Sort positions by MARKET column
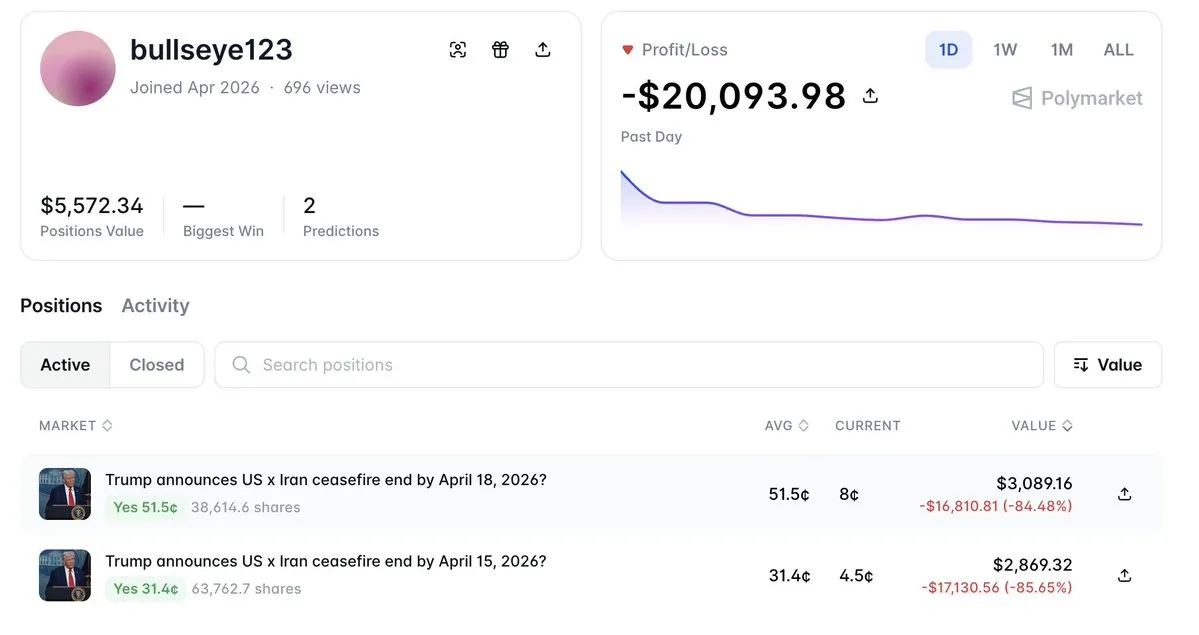 (x=75, y=426)
